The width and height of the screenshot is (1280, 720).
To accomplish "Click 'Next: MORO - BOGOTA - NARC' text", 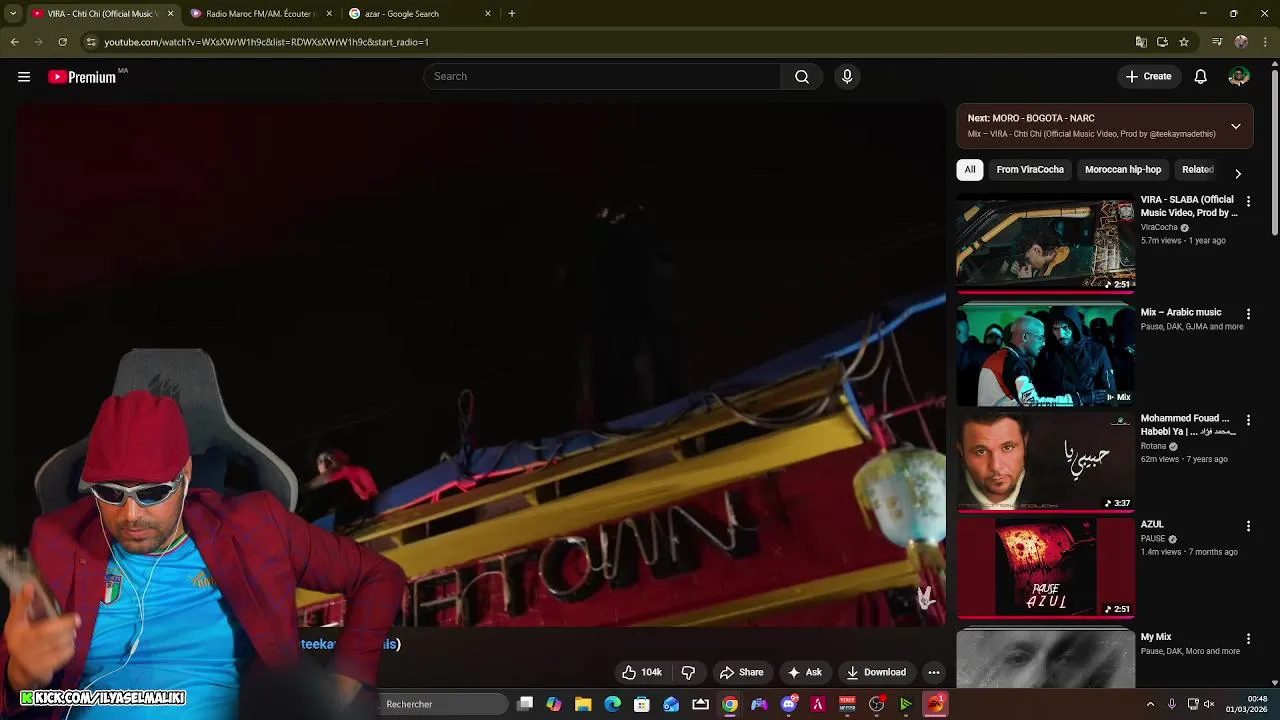I will coord(1031,118).
